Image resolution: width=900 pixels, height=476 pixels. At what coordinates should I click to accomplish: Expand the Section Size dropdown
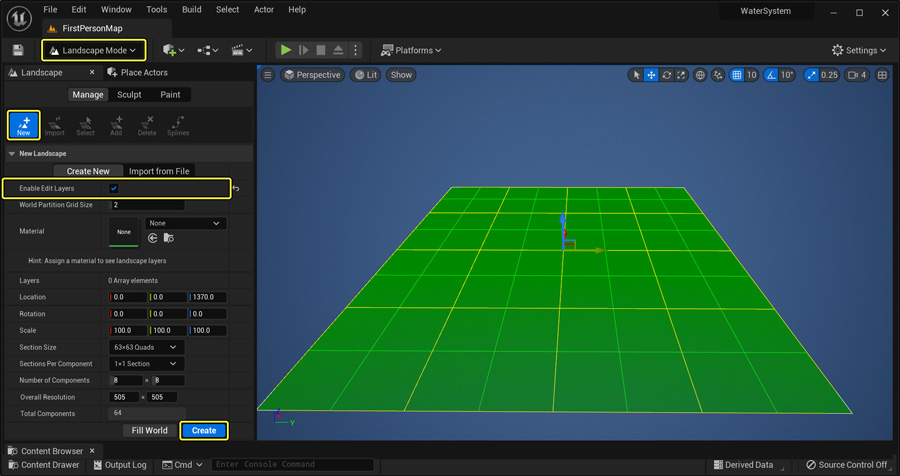click(146, 347)
